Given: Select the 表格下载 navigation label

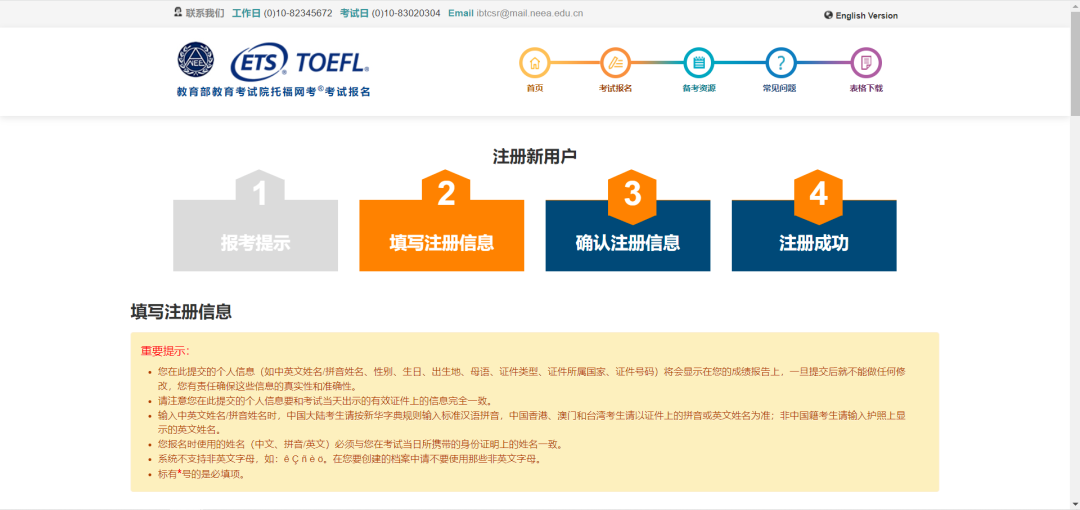Looking at the screenshot, I should [866, 88].
